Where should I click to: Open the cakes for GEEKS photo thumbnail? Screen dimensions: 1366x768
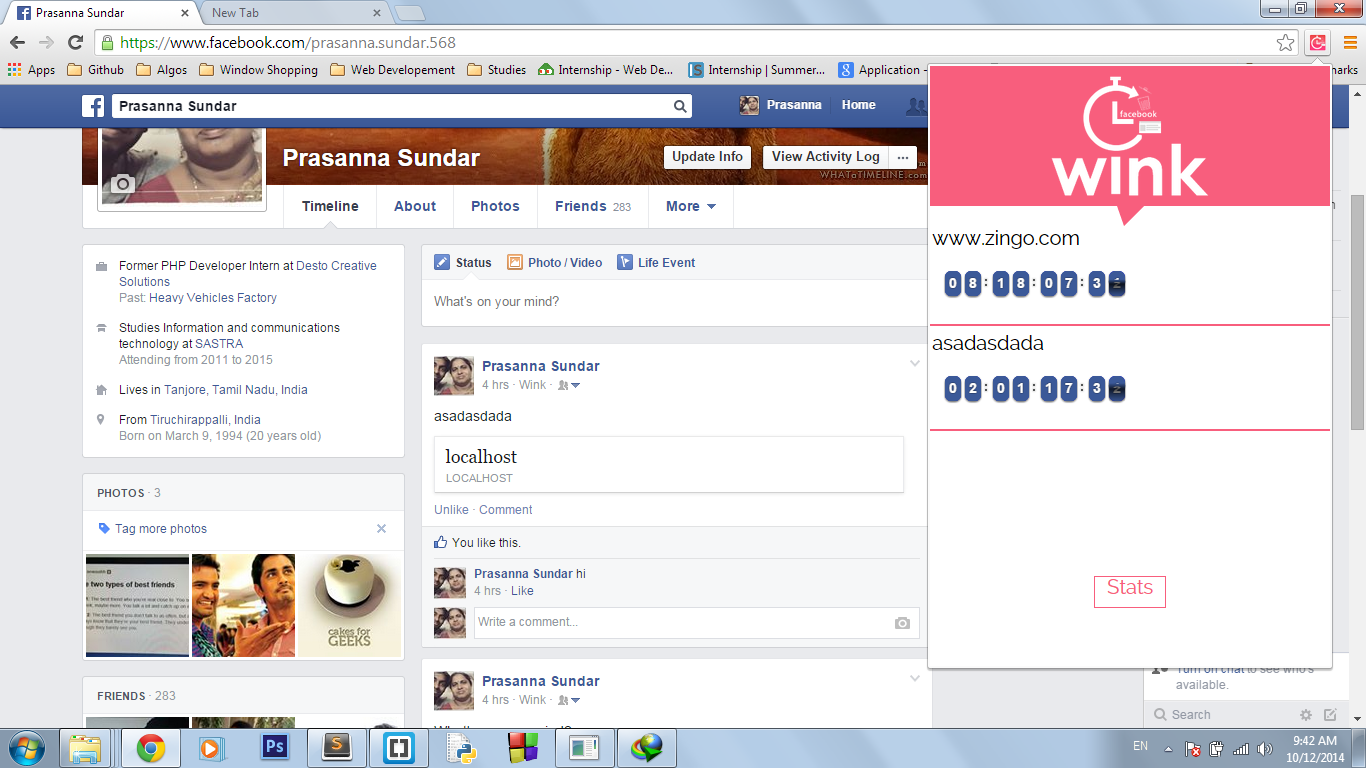coord(349,605)
